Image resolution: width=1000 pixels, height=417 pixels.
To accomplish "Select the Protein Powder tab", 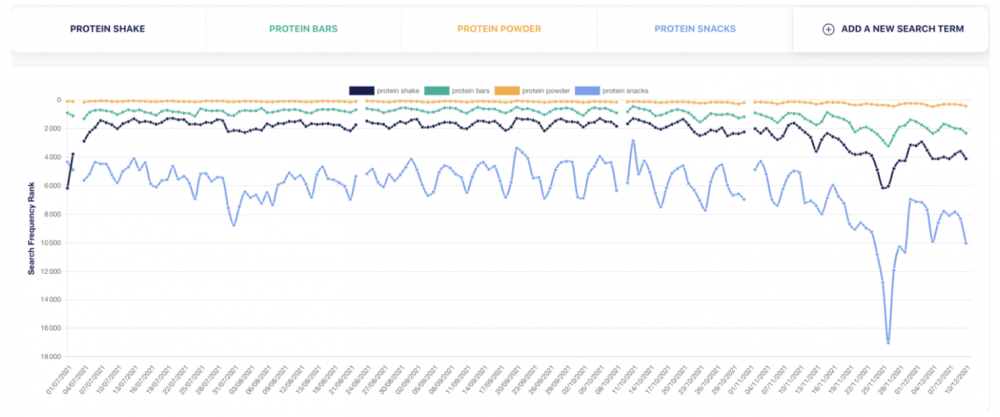I will coord(498,29).
